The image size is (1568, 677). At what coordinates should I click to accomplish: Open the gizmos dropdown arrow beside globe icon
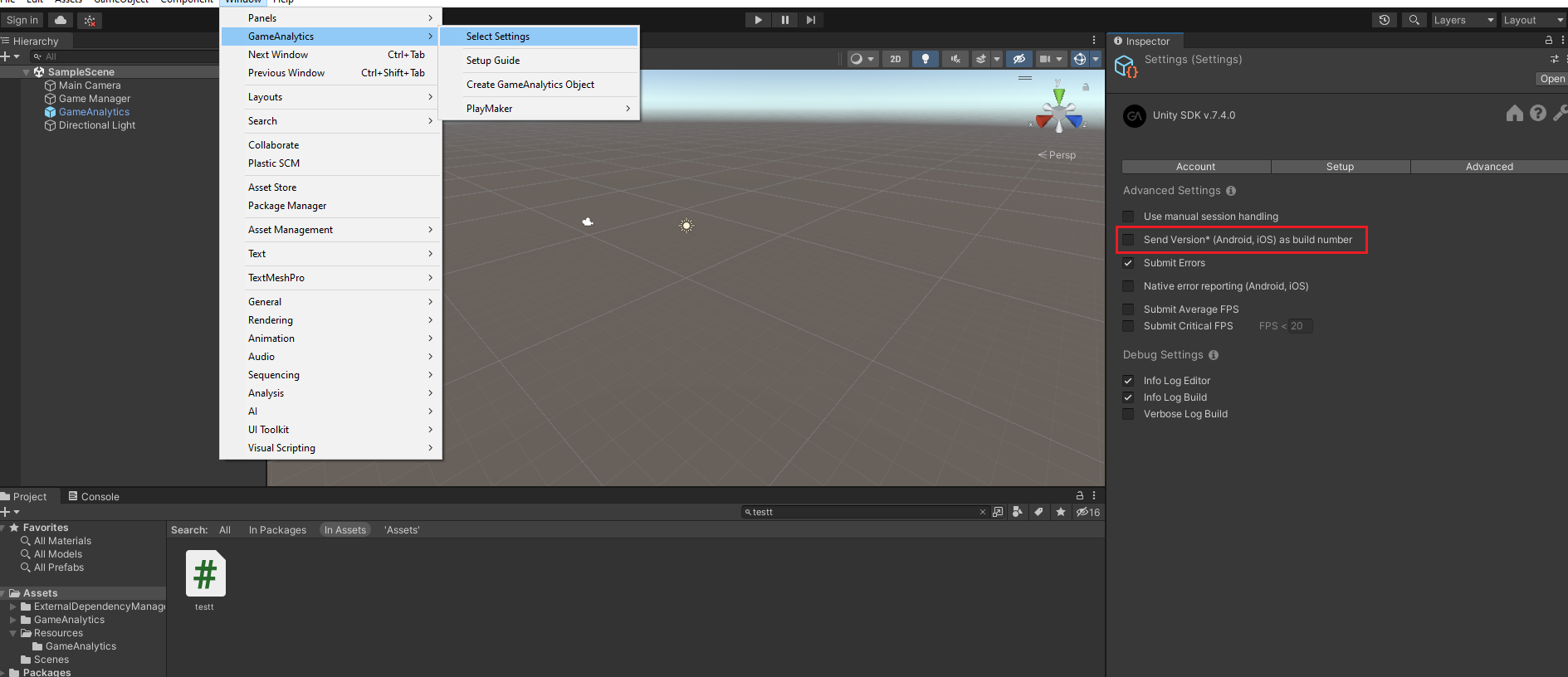(1096, 59)
